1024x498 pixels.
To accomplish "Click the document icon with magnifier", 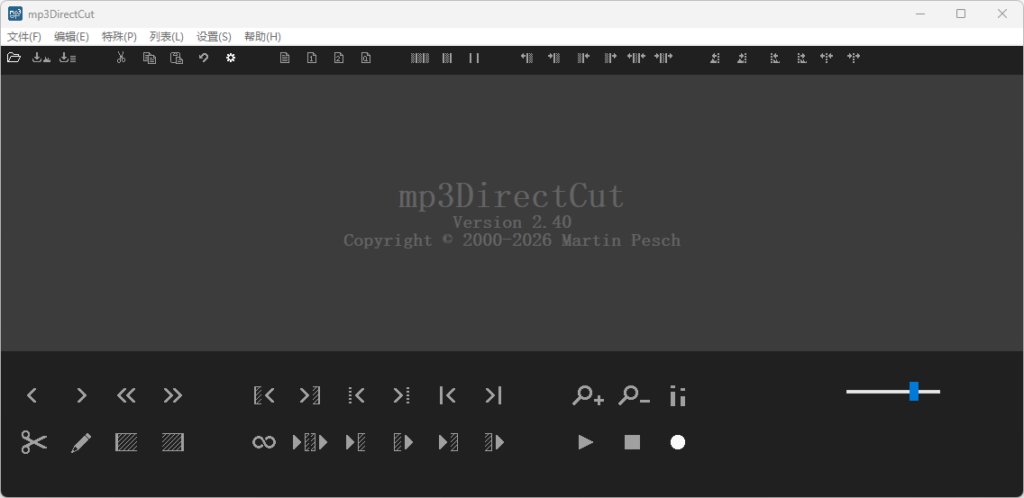I will [x=366, y=58].
